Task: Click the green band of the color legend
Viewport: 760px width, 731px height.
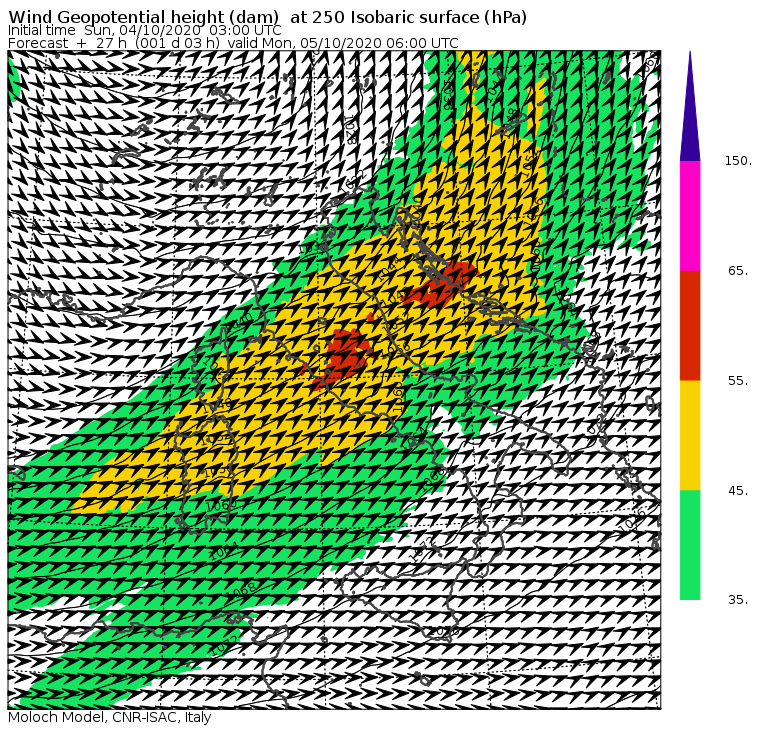Action: [x=690, y=545]
